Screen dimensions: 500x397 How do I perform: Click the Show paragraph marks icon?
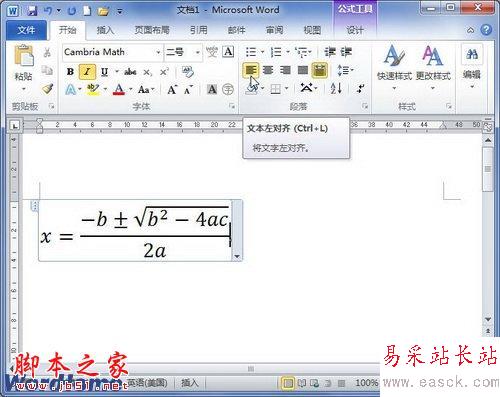click(360, 89)
